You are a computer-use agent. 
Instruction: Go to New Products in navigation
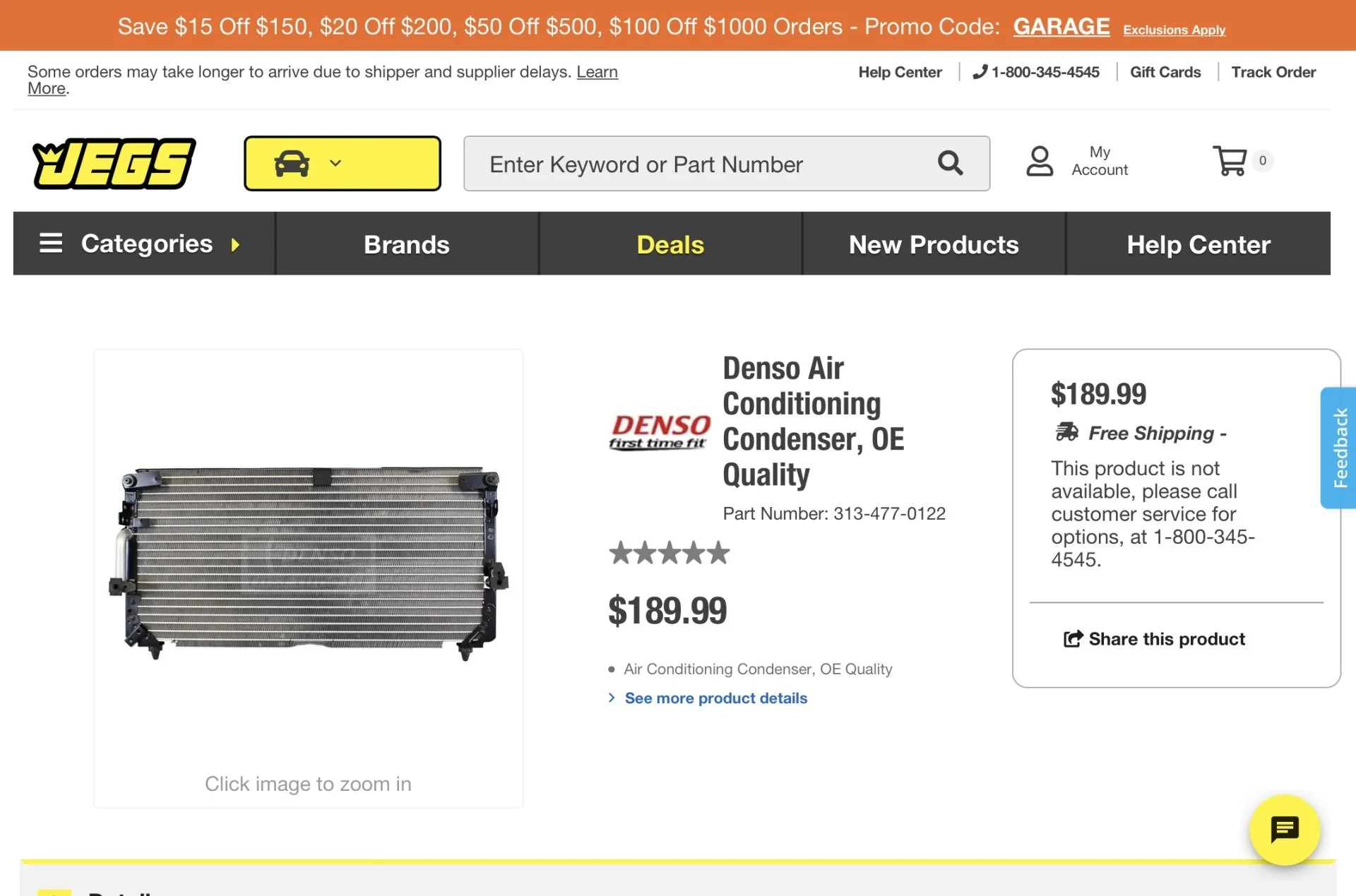933,244
